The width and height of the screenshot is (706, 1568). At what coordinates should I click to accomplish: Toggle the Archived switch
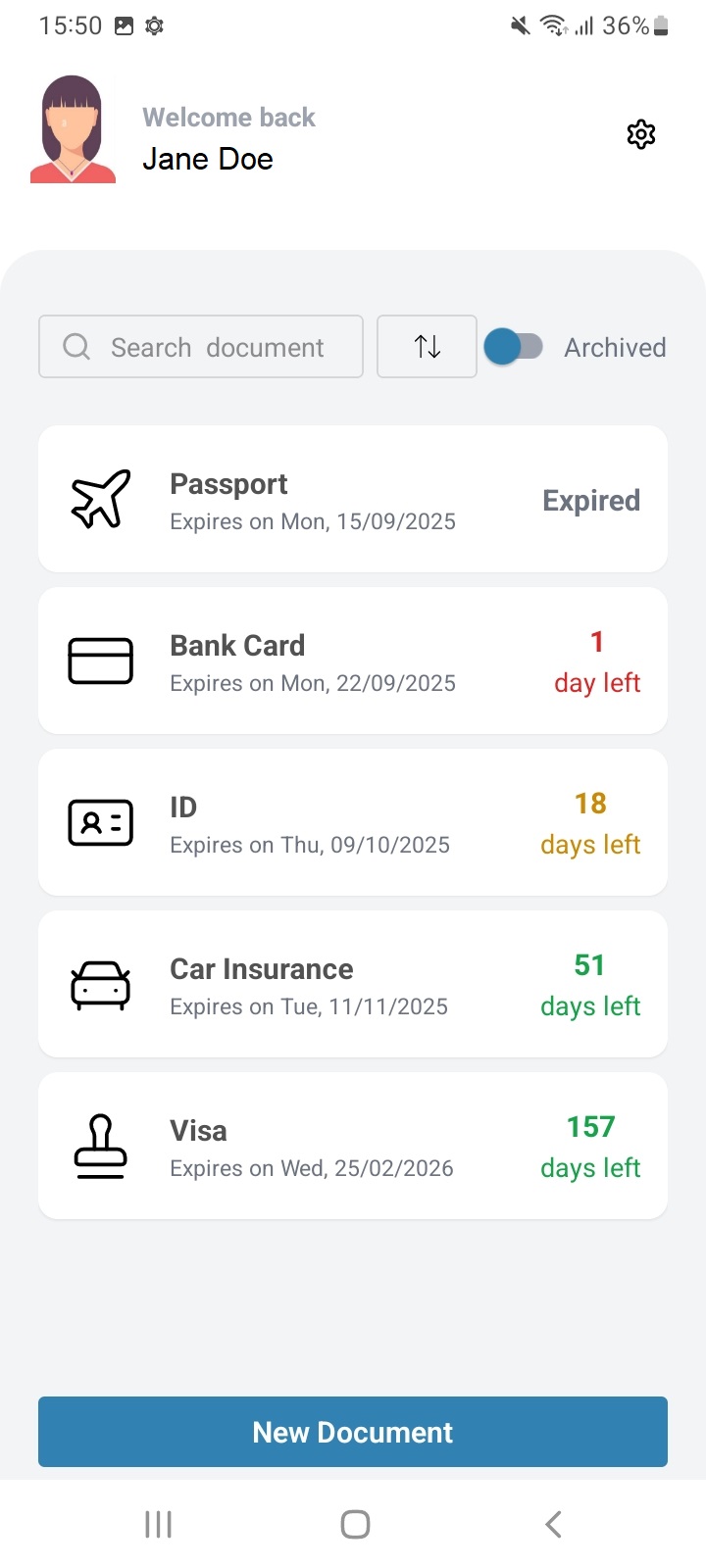514,347
